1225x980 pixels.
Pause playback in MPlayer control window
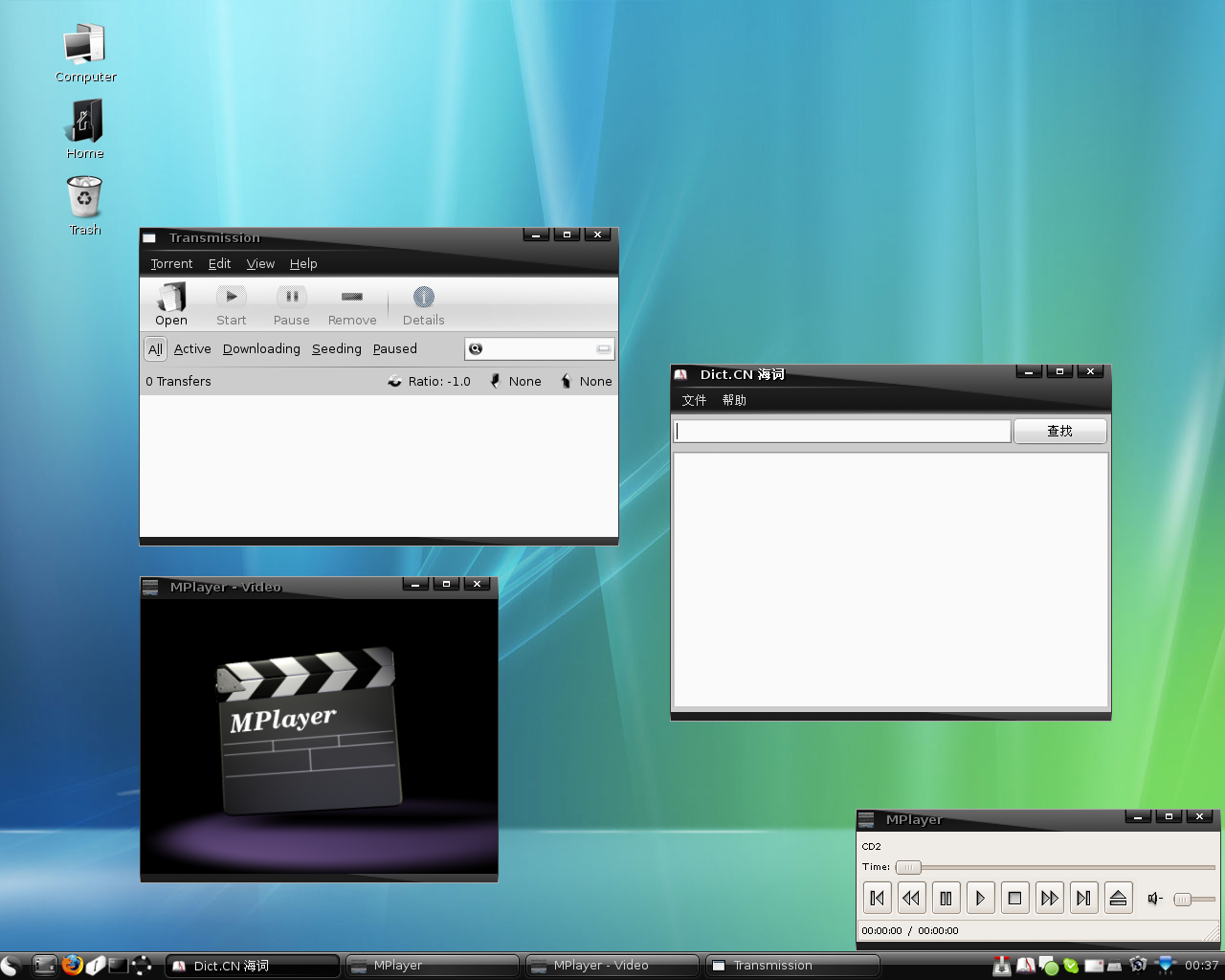(946, 898)
